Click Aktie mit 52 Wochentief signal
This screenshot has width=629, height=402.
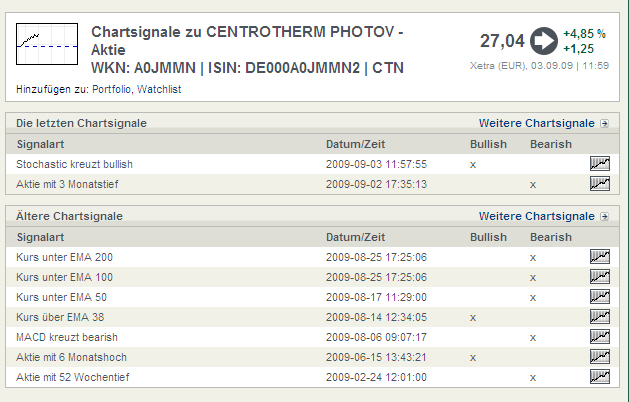pyautogui.click(x=73, y=377)
